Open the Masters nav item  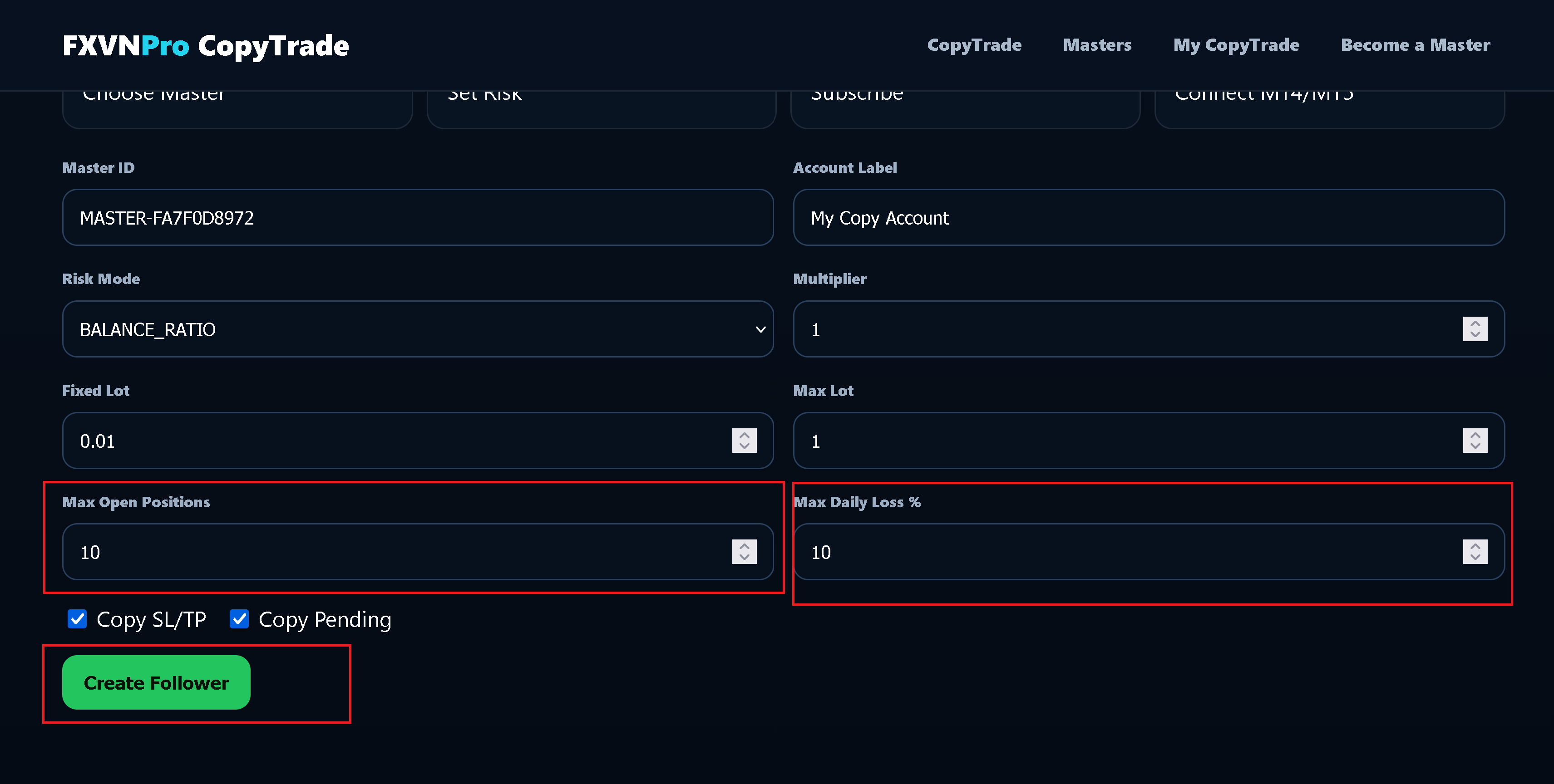(x=1097, y=44)
